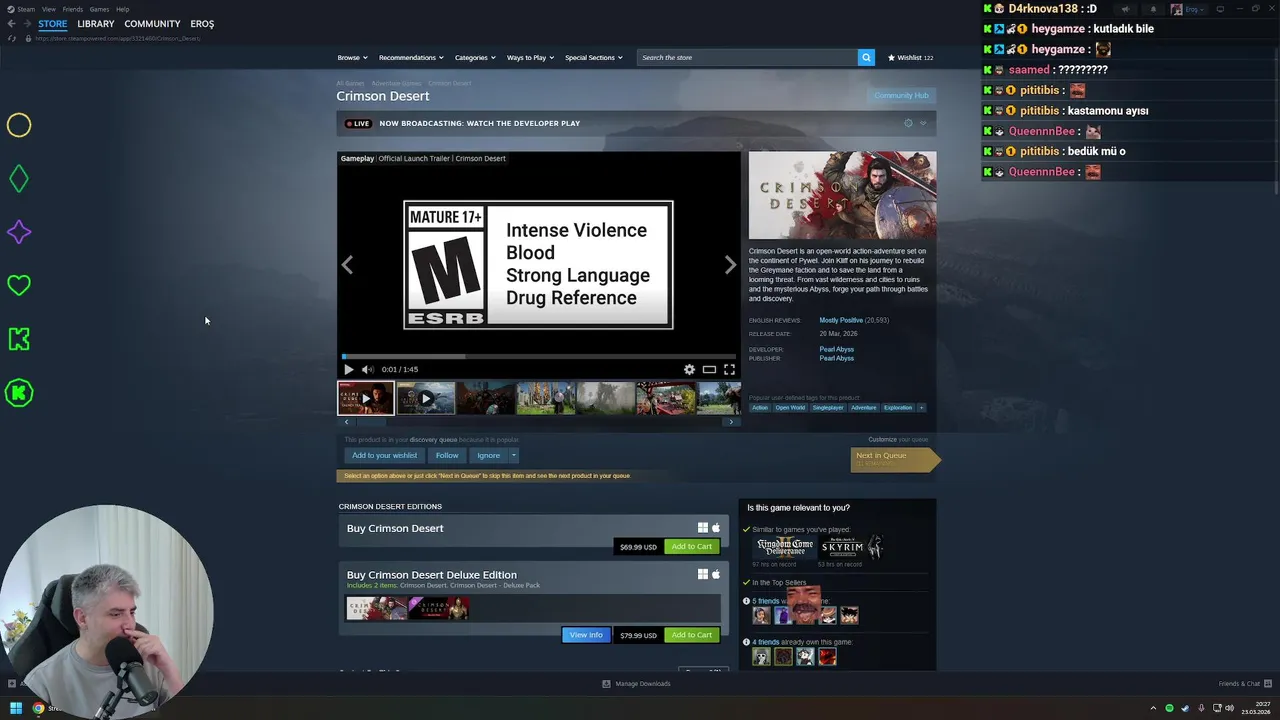Ignore this game
The image size is (1280, 720).
click(488, 455)
